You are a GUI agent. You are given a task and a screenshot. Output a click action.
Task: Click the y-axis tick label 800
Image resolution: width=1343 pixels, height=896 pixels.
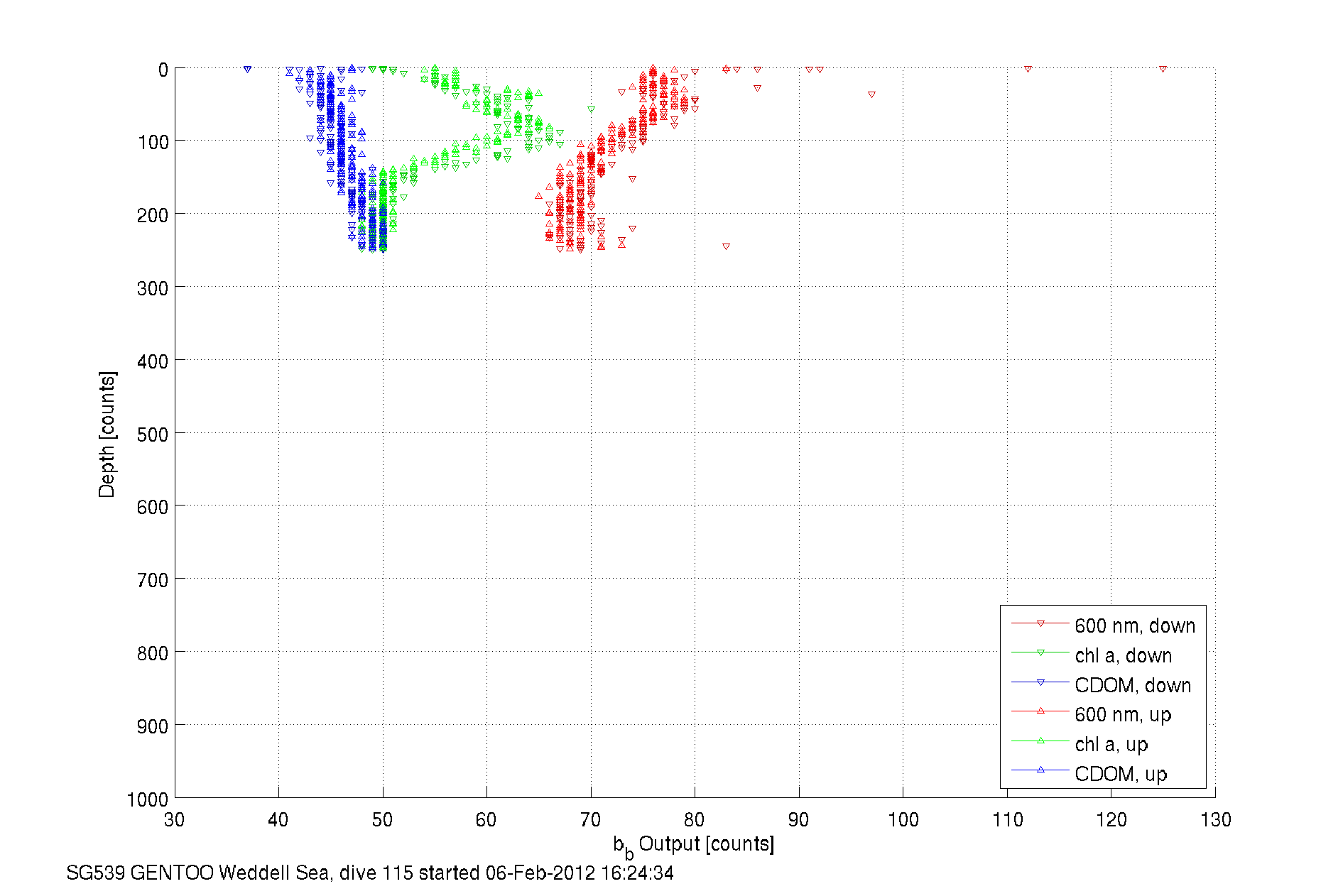pyautogui.click(x=153, y=653)
